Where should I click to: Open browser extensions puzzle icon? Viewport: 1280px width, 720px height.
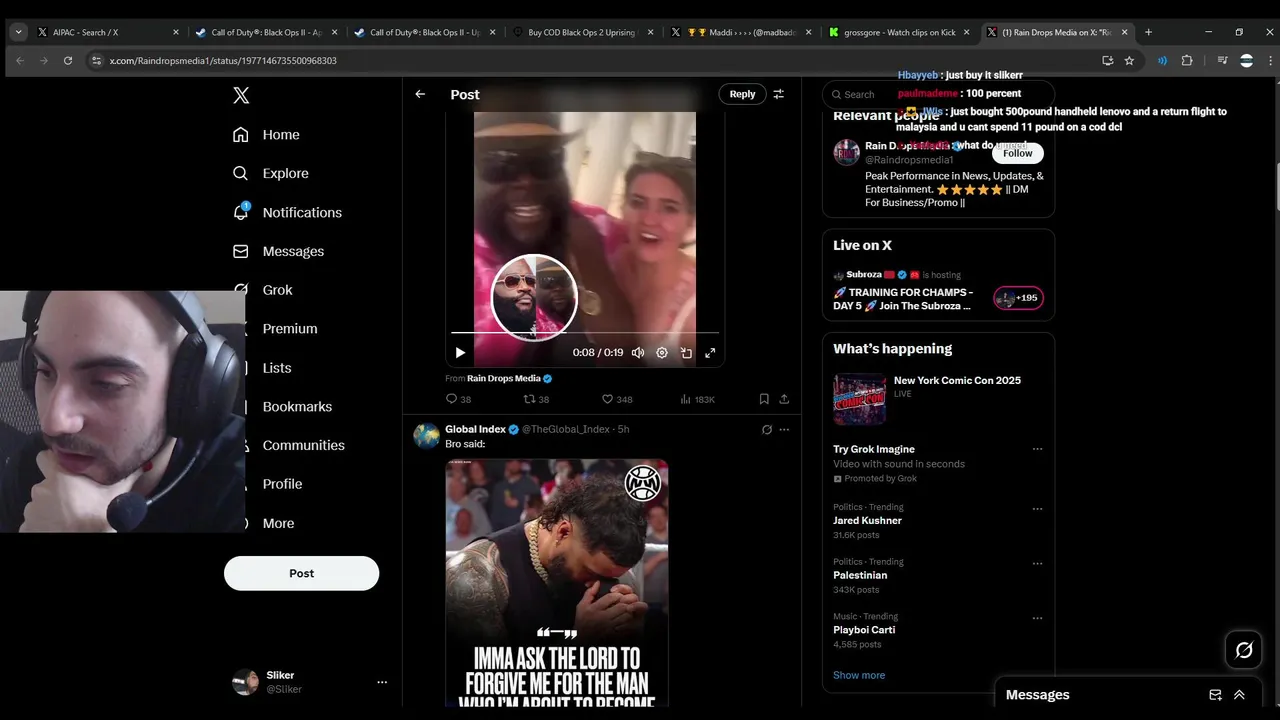click(x=1187, y=60)
